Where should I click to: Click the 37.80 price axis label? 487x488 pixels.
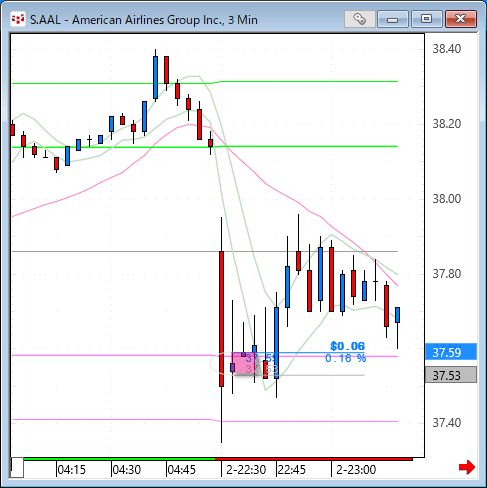(447, 274)
